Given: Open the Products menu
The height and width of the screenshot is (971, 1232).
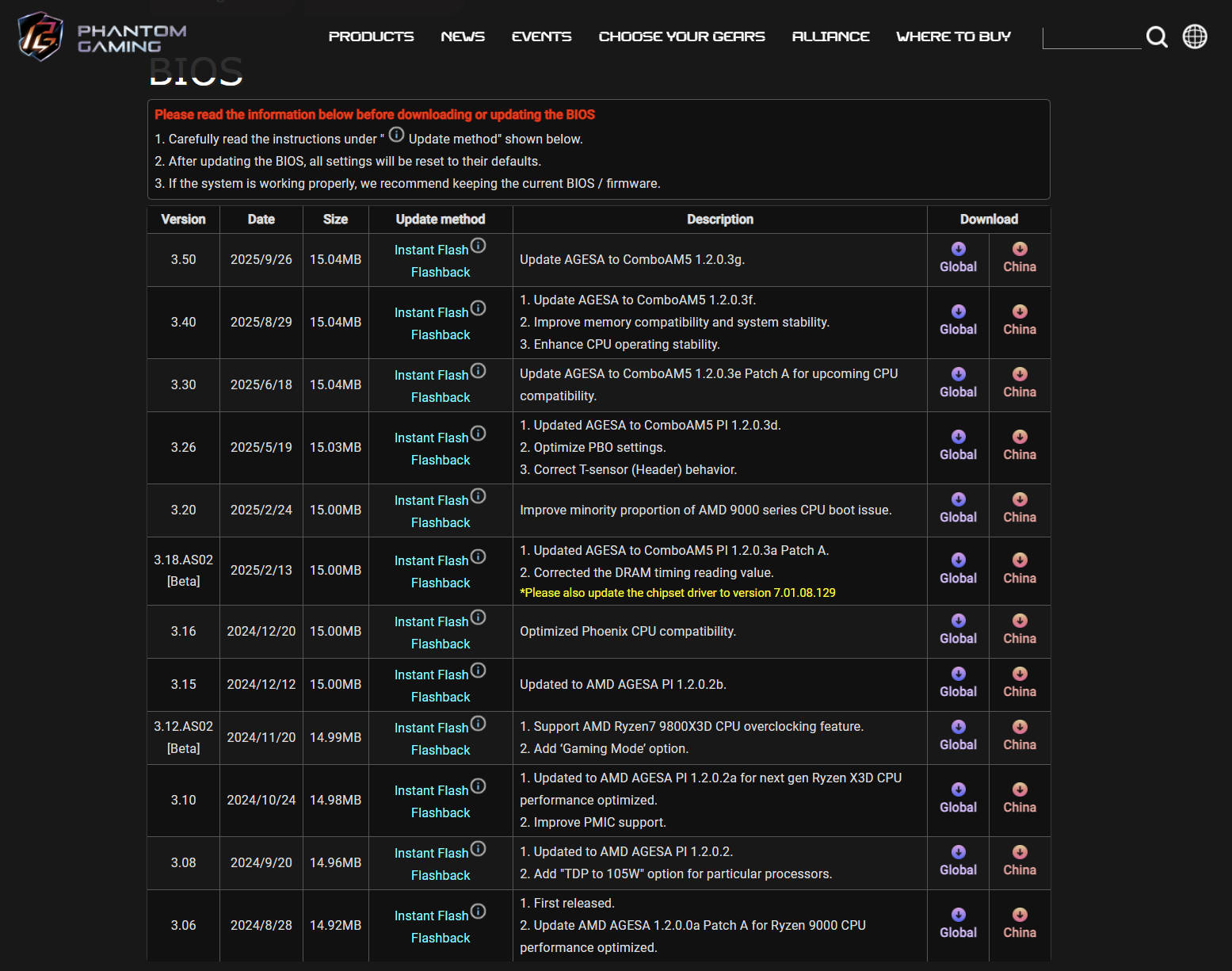Looking at the screenshot, I should tap(371, 36).
